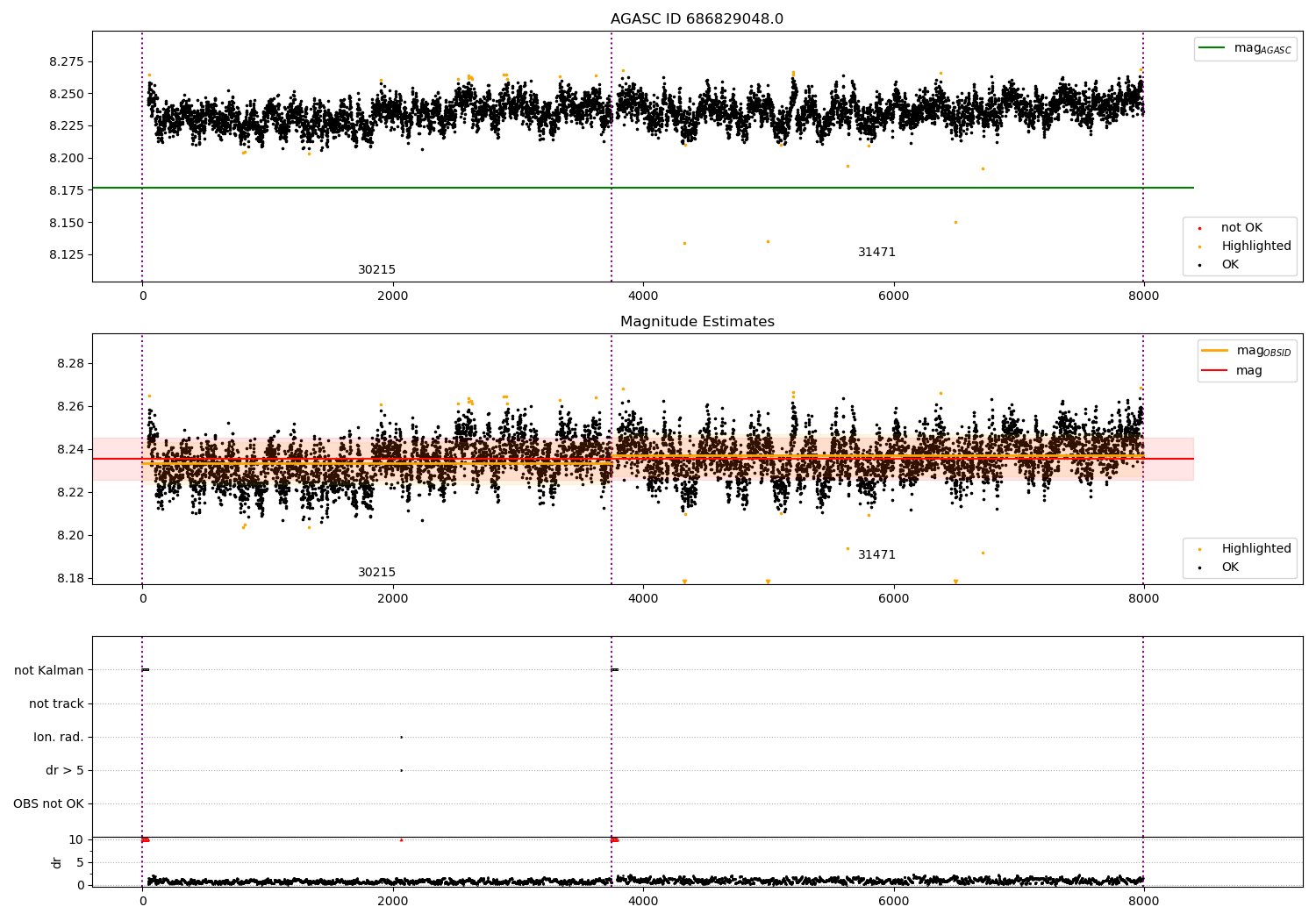Click OK marker in Magnitude Estimates legend

(x=1199, y=568)
